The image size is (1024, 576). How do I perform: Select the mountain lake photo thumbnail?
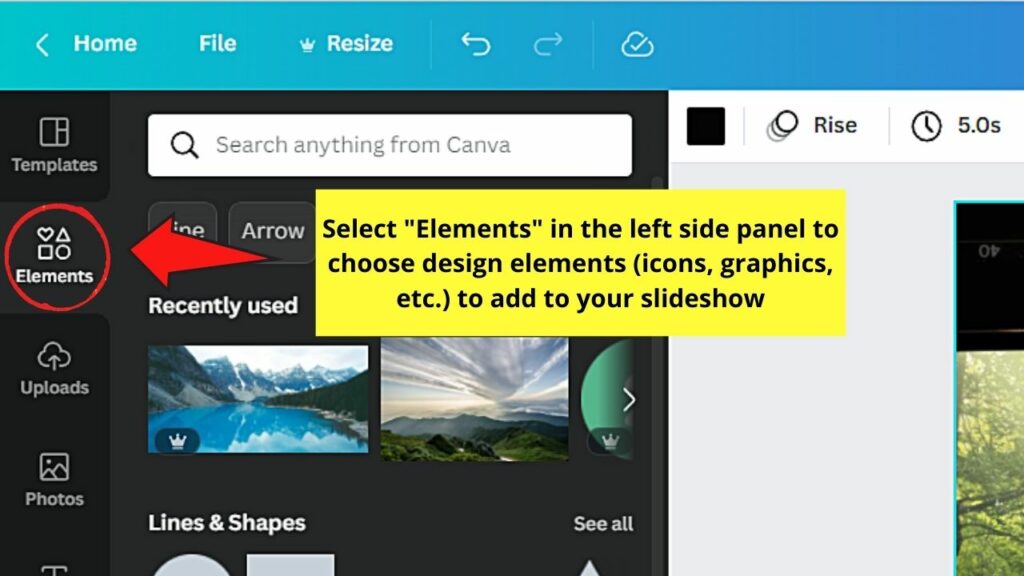point(257,398)
